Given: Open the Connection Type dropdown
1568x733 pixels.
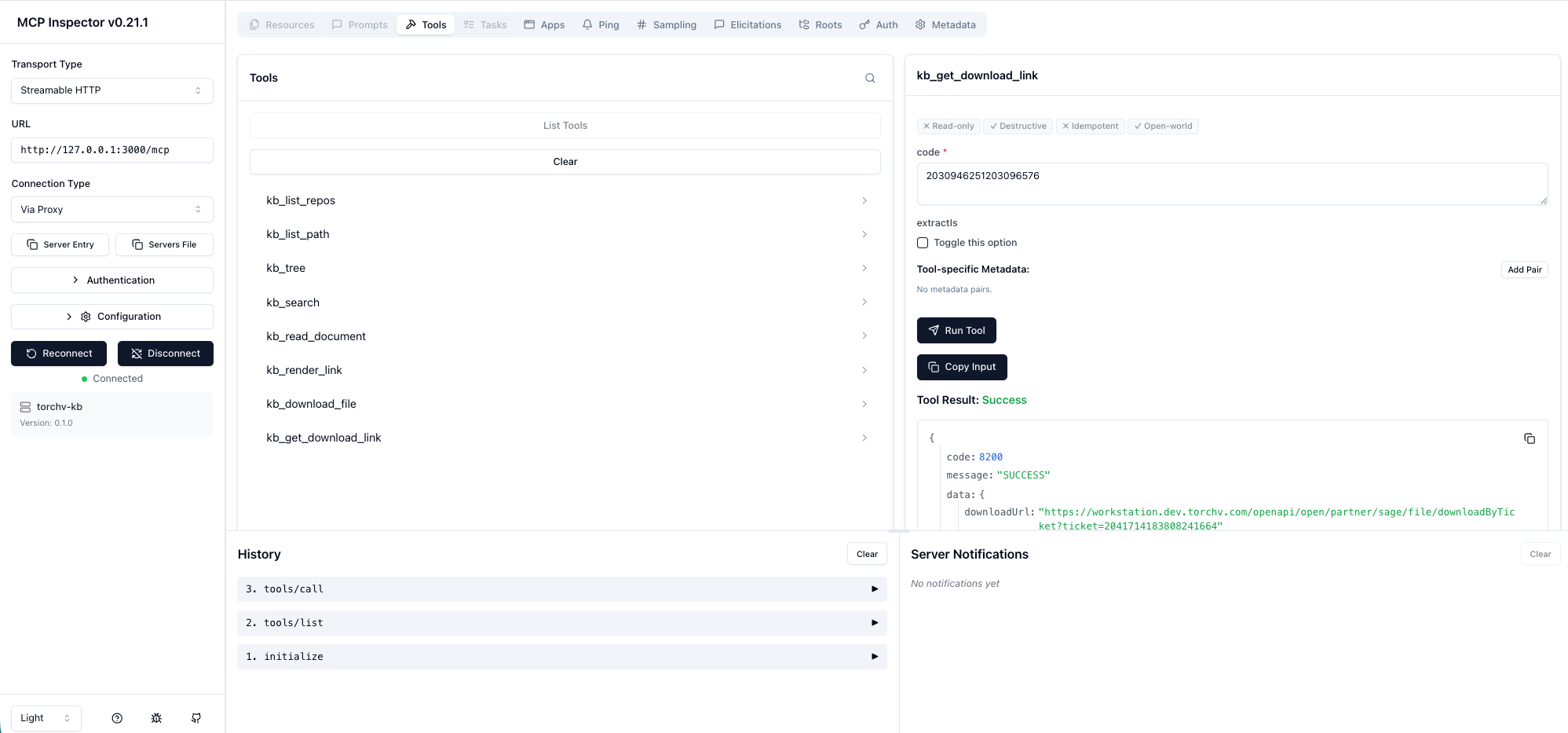Looking at the screenshot, I should (x=111, y=210).
